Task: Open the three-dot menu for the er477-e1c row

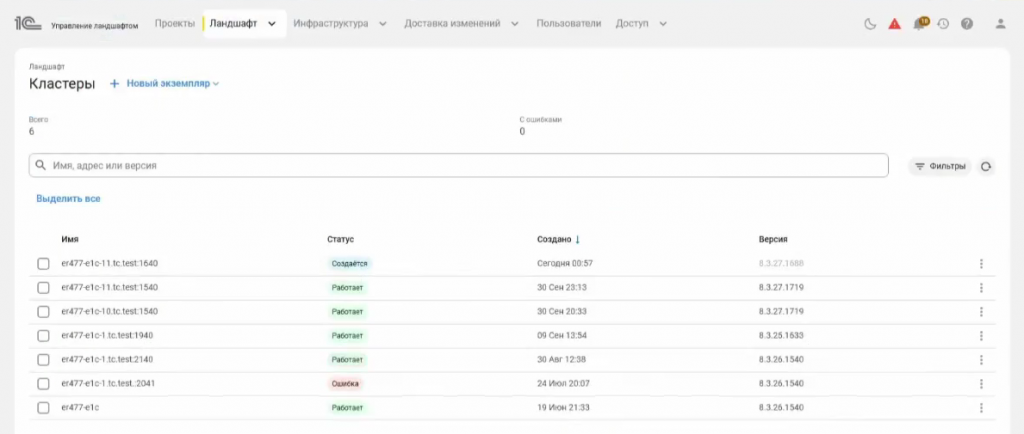Action: [x=981, y=408]
